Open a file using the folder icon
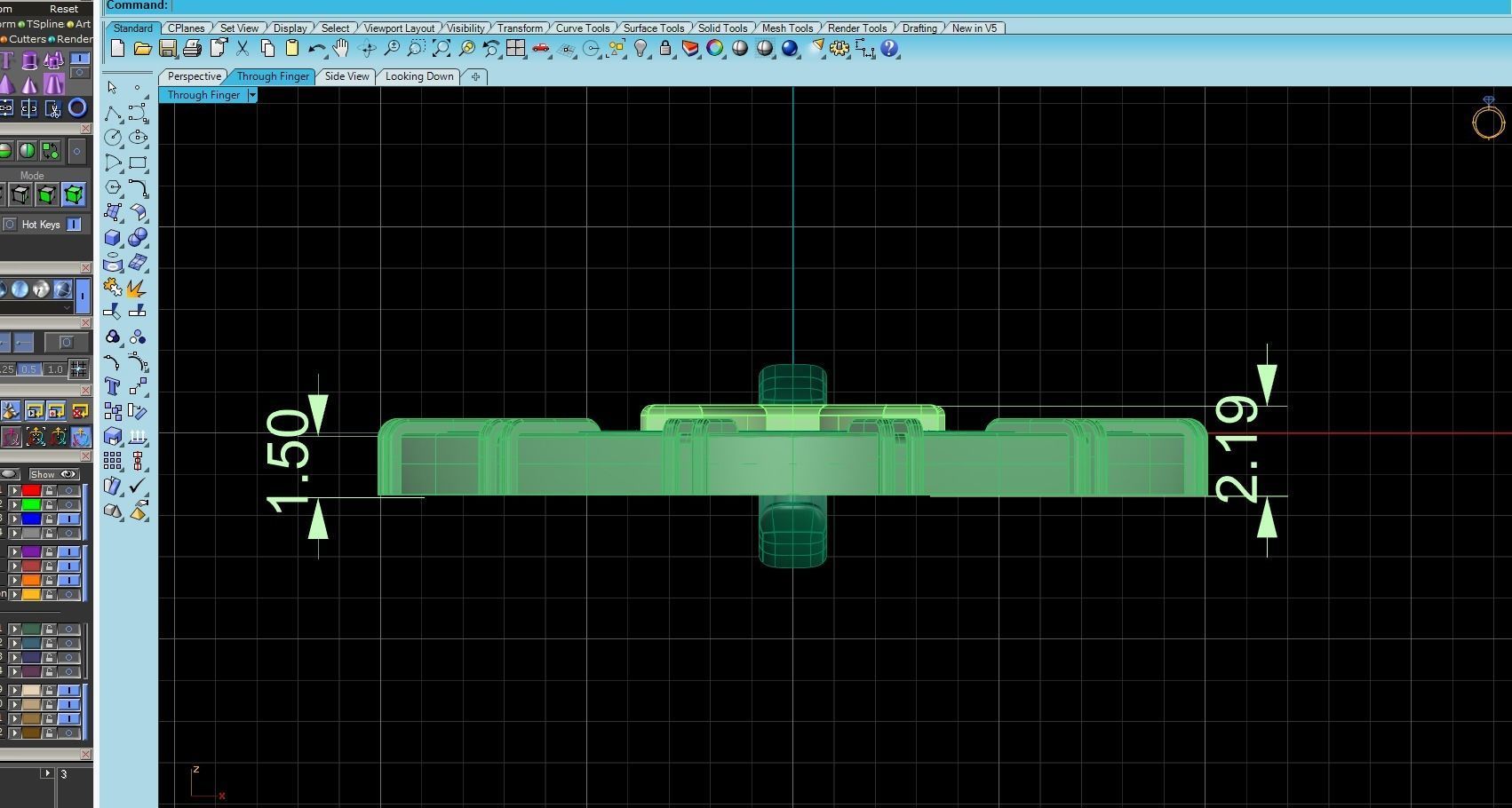 tap(142, 49)
